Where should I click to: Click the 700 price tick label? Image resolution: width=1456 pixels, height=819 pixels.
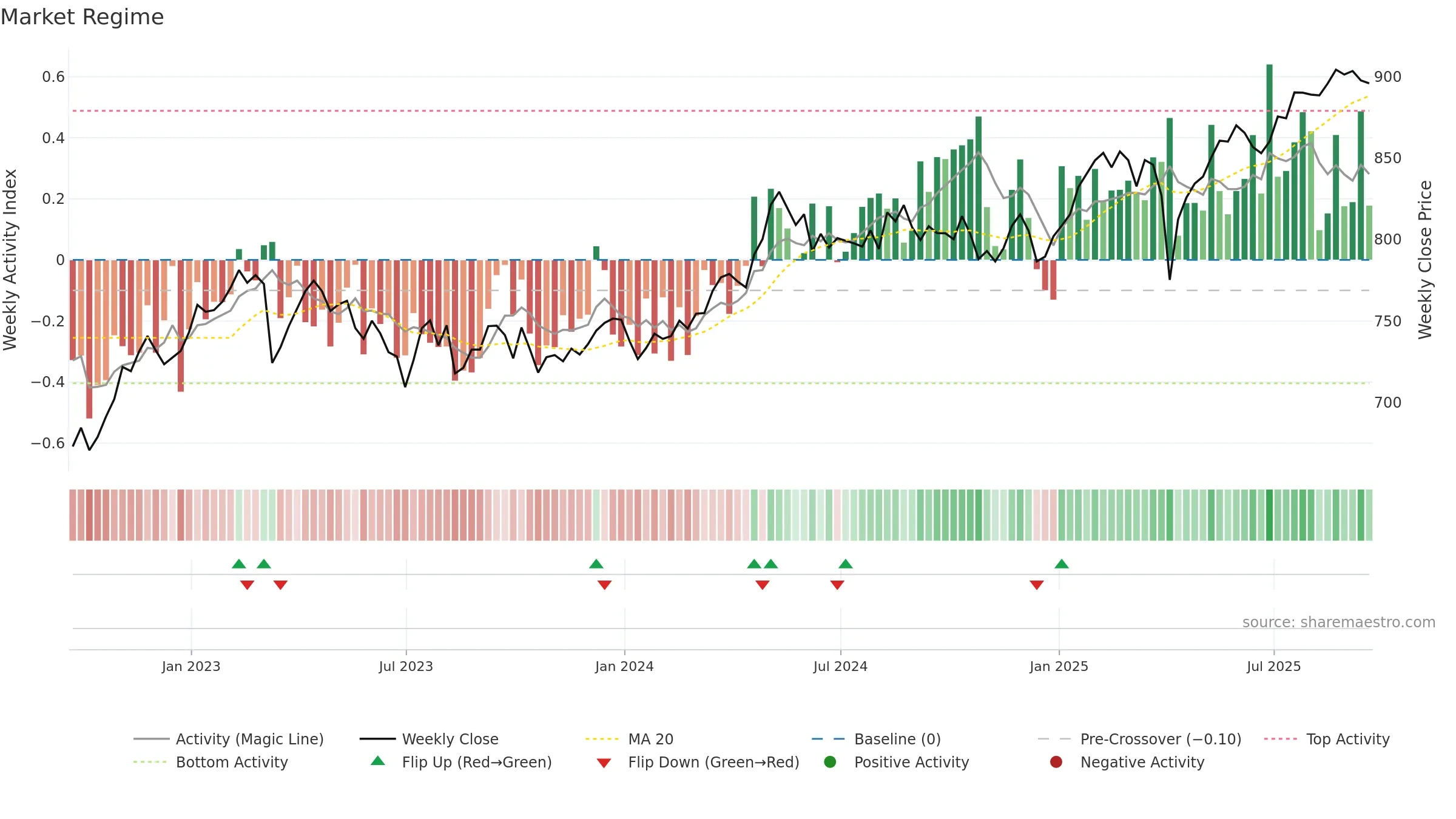click(x=1388, y=403)
